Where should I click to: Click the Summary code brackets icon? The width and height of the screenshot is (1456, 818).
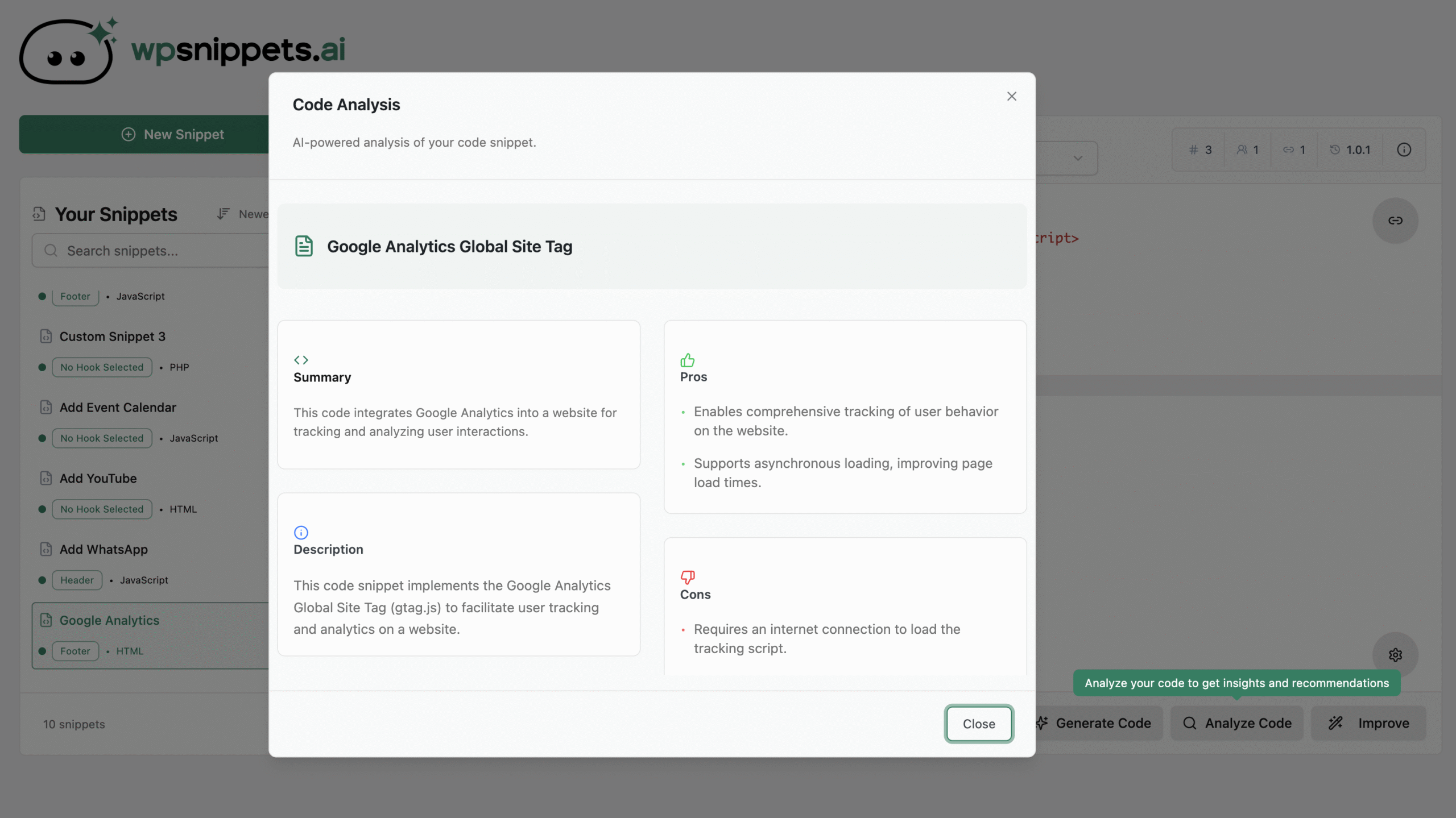point(301,360)
